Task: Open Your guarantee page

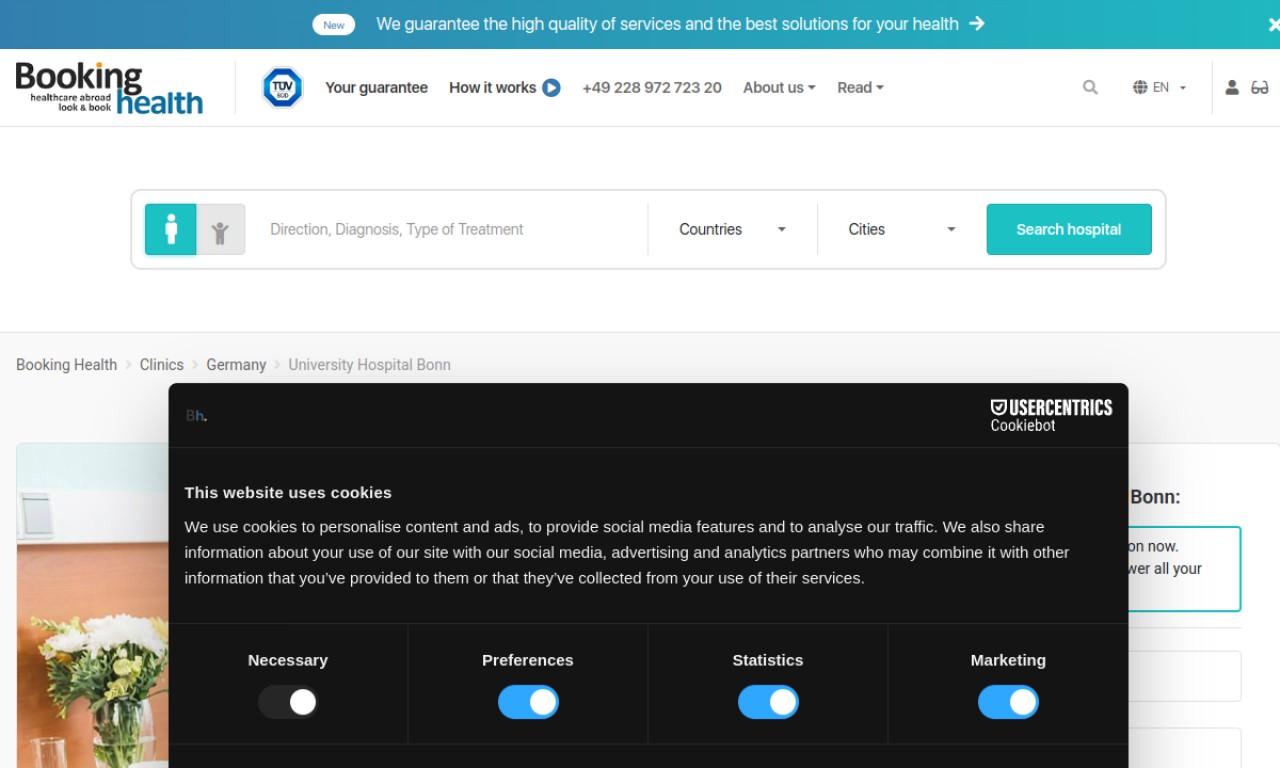Action: click(376, 88)
